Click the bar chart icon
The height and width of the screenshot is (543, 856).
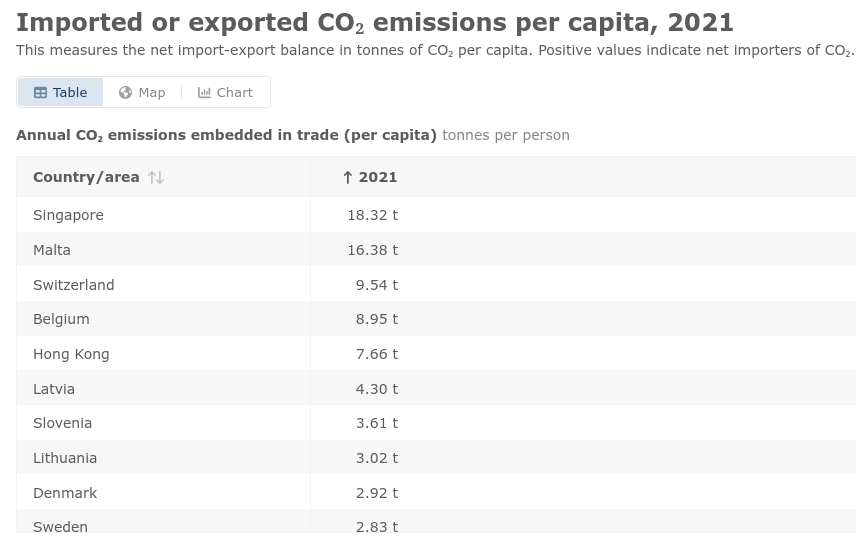point(204,93)
